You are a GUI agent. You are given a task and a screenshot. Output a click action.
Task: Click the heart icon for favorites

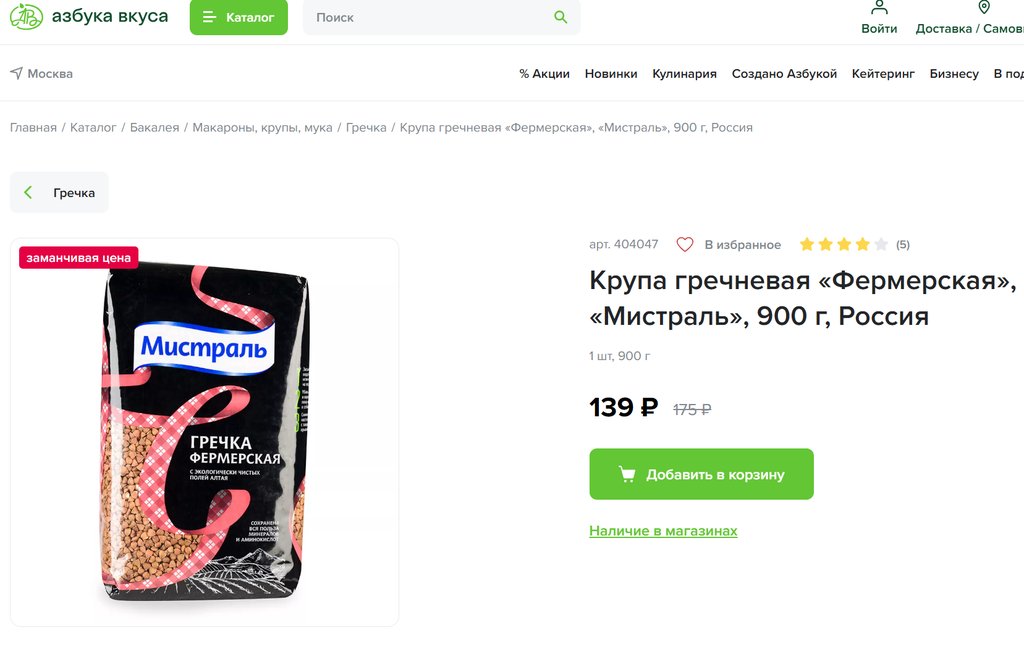684,245
